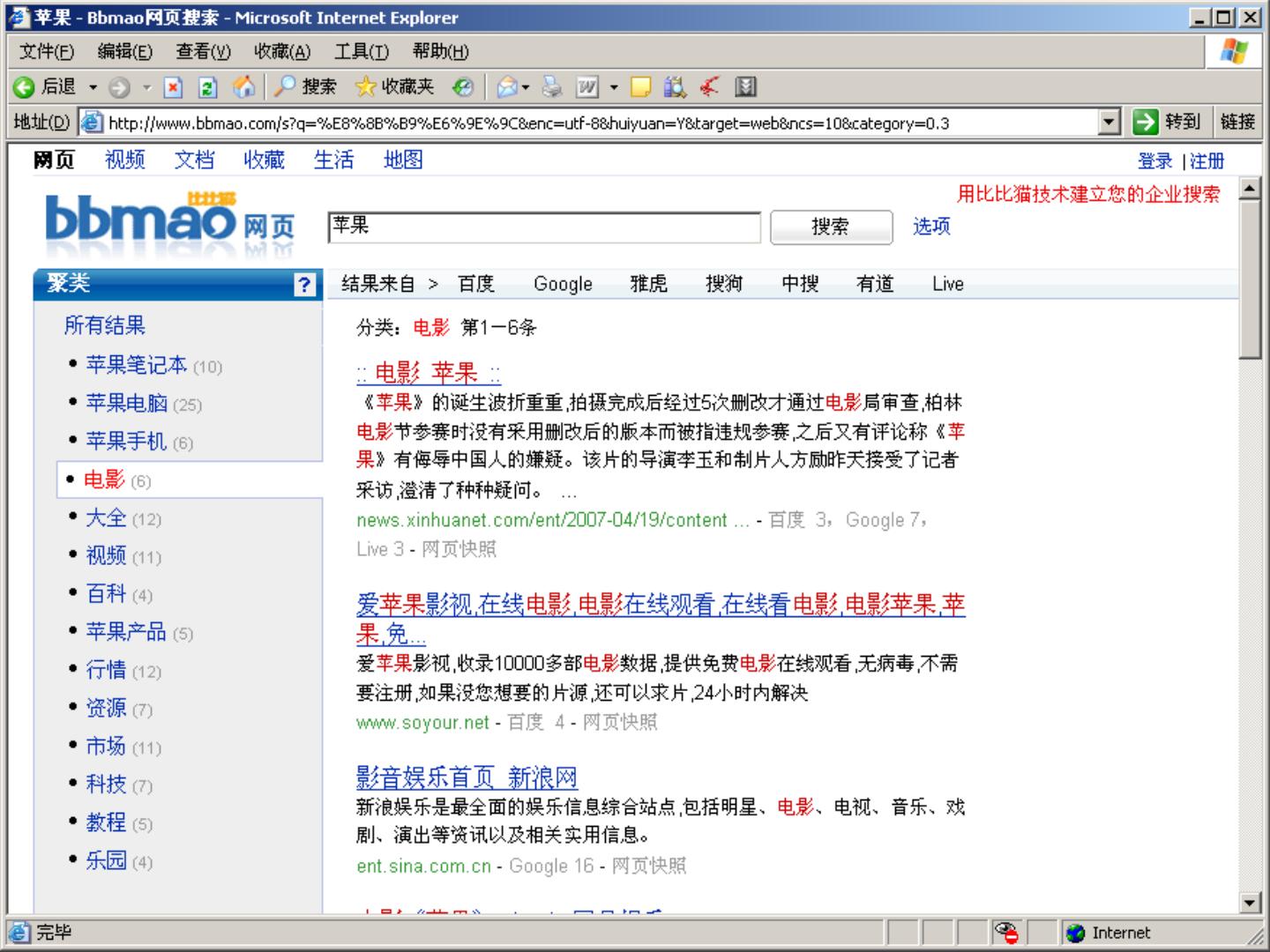
Task: Open the 工具 (Tools) menu
Action: pyautogui.click(x=361, y=51)
